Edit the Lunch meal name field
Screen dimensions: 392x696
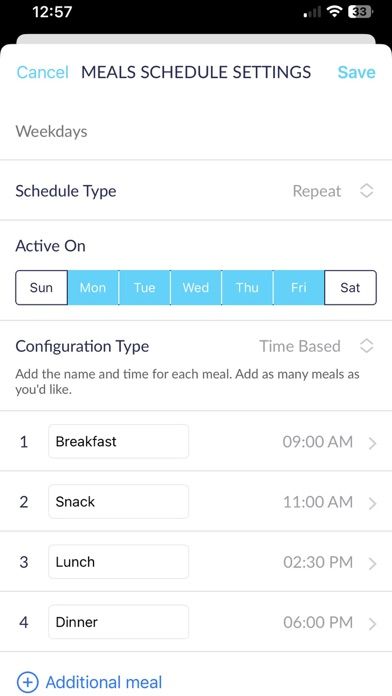click(x=118, y=562)
